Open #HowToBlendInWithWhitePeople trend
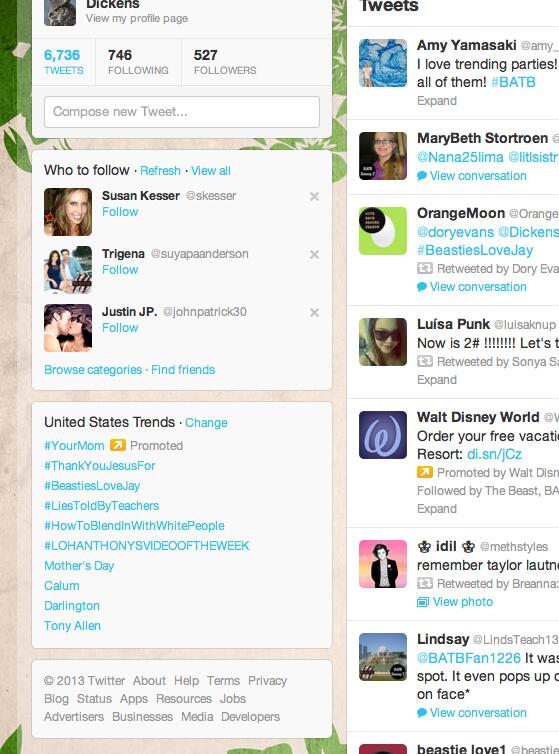This screenshot has height=754, width=559. pos(134,526)
